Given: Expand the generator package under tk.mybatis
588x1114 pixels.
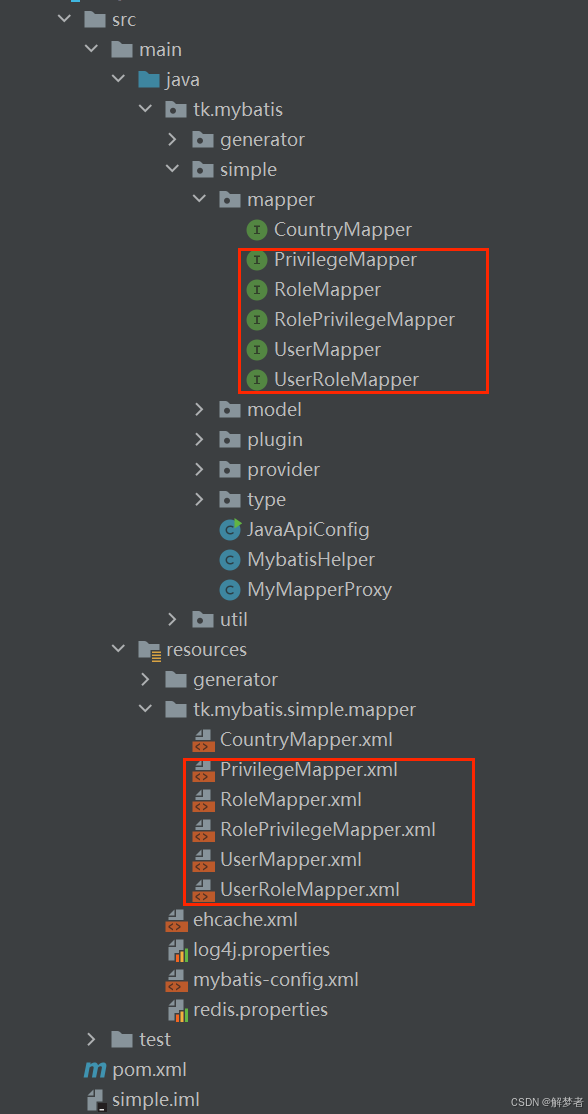Looking at the screenshot, I should (x=173, y=139).
